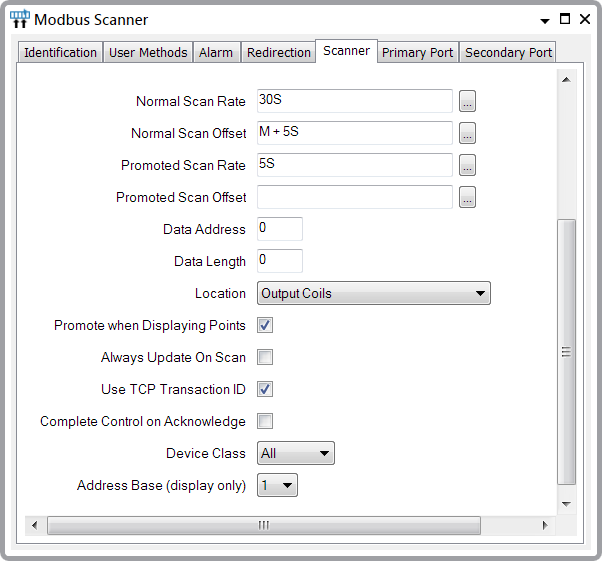Enable Always Update On Scan
The height and width of the screenshot is (561, 602).
266,357
